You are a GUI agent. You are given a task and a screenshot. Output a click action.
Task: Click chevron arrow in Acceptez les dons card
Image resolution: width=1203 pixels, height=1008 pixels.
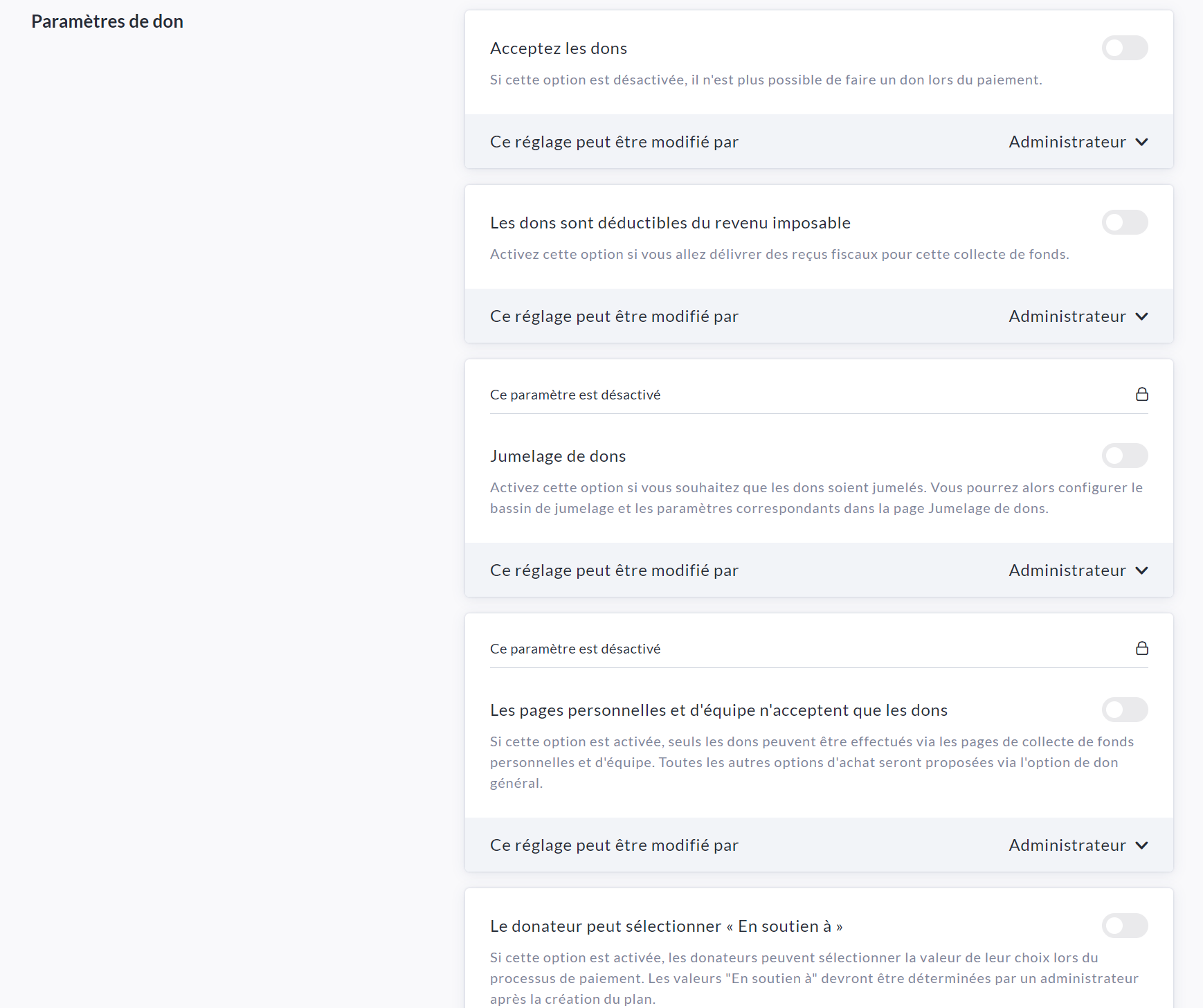[1141, 142]
